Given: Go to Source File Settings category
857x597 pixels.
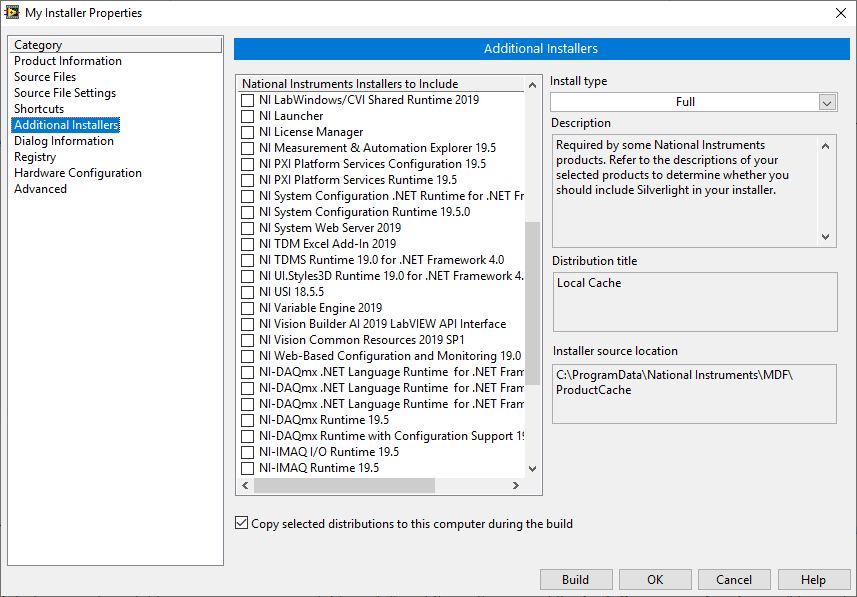Looking at the screenshot, I should tap(65, 93).
